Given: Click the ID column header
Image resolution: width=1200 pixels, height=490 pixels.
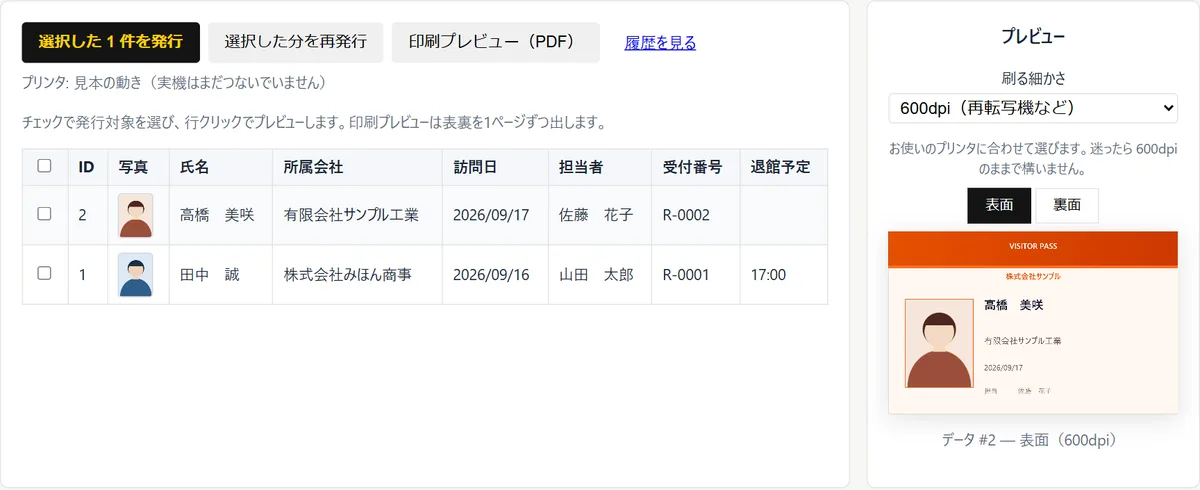Looking at the screenshot, I should pos(87,167).
